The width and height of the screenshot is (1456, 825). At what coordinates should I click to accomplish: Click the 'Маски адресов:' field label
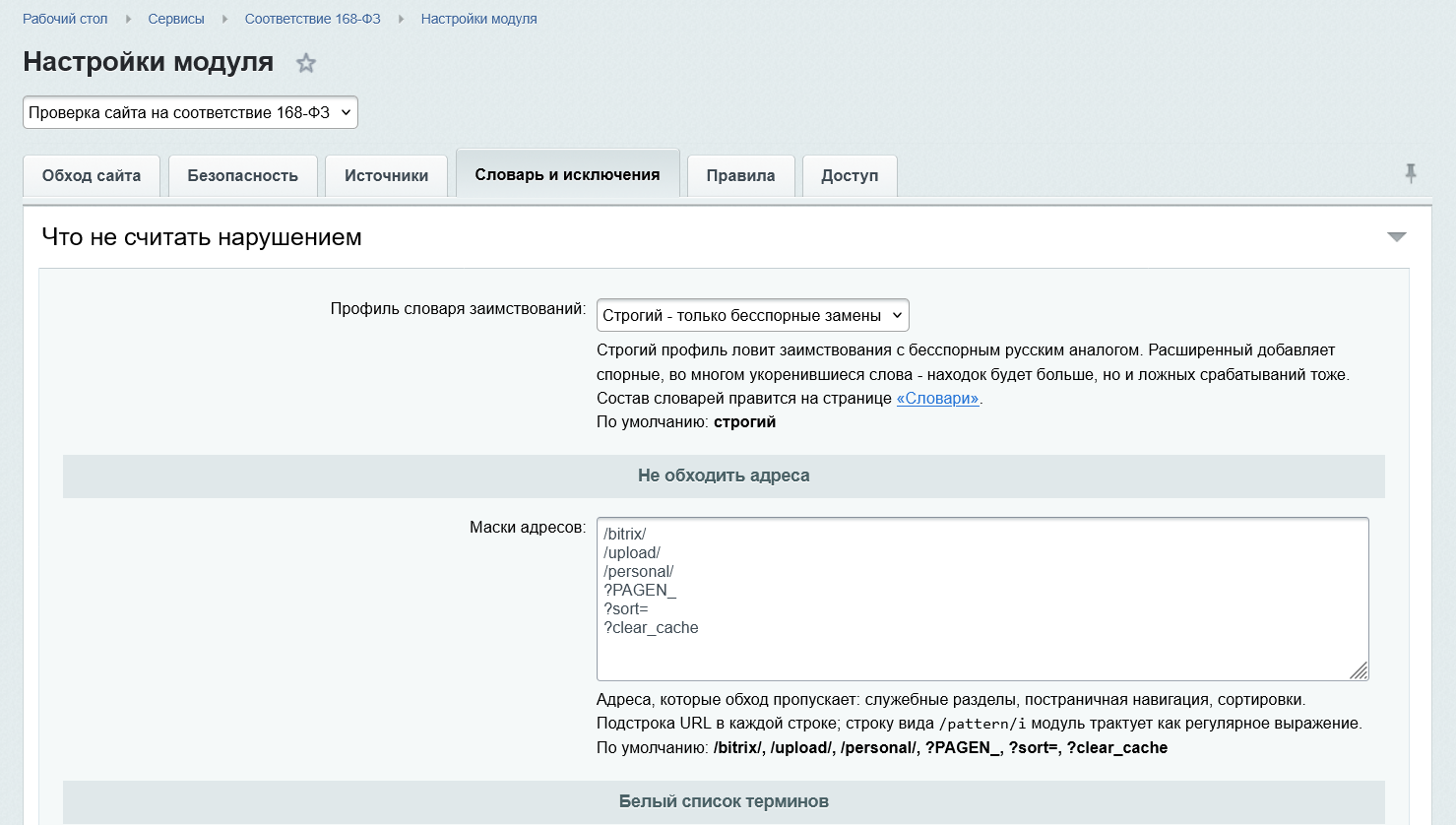click(x=528, y=528)
